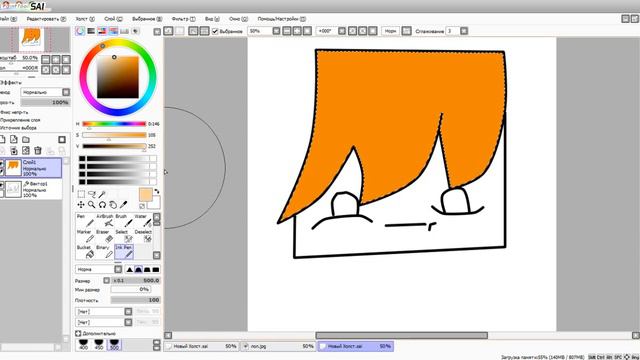Viewport: 640px width, 360px height.
Task: Toggle the RGB slider panel
Action: coord(91,31)
